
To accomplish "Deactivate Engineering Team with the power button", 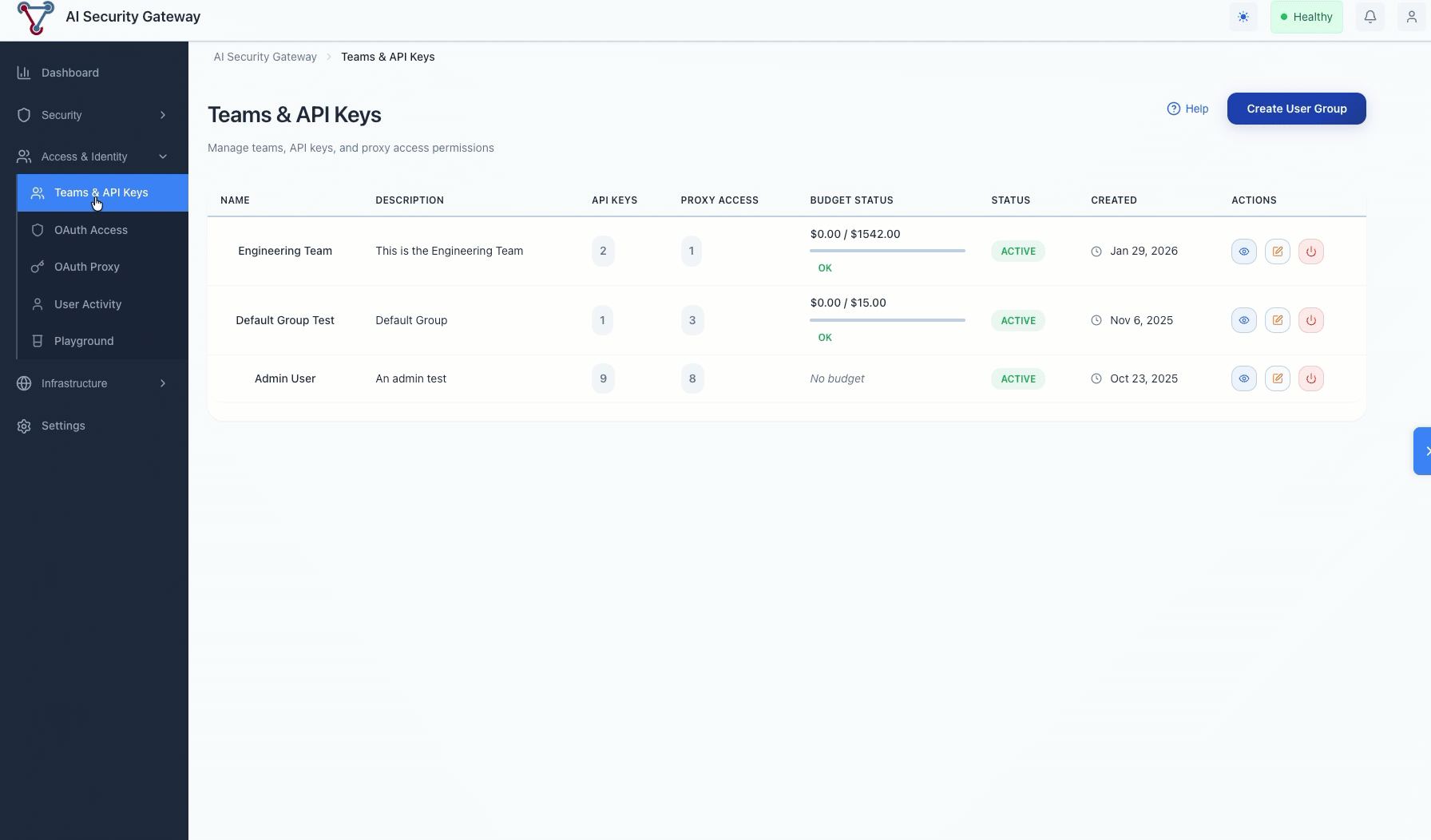I will [x=1310, y=251].
